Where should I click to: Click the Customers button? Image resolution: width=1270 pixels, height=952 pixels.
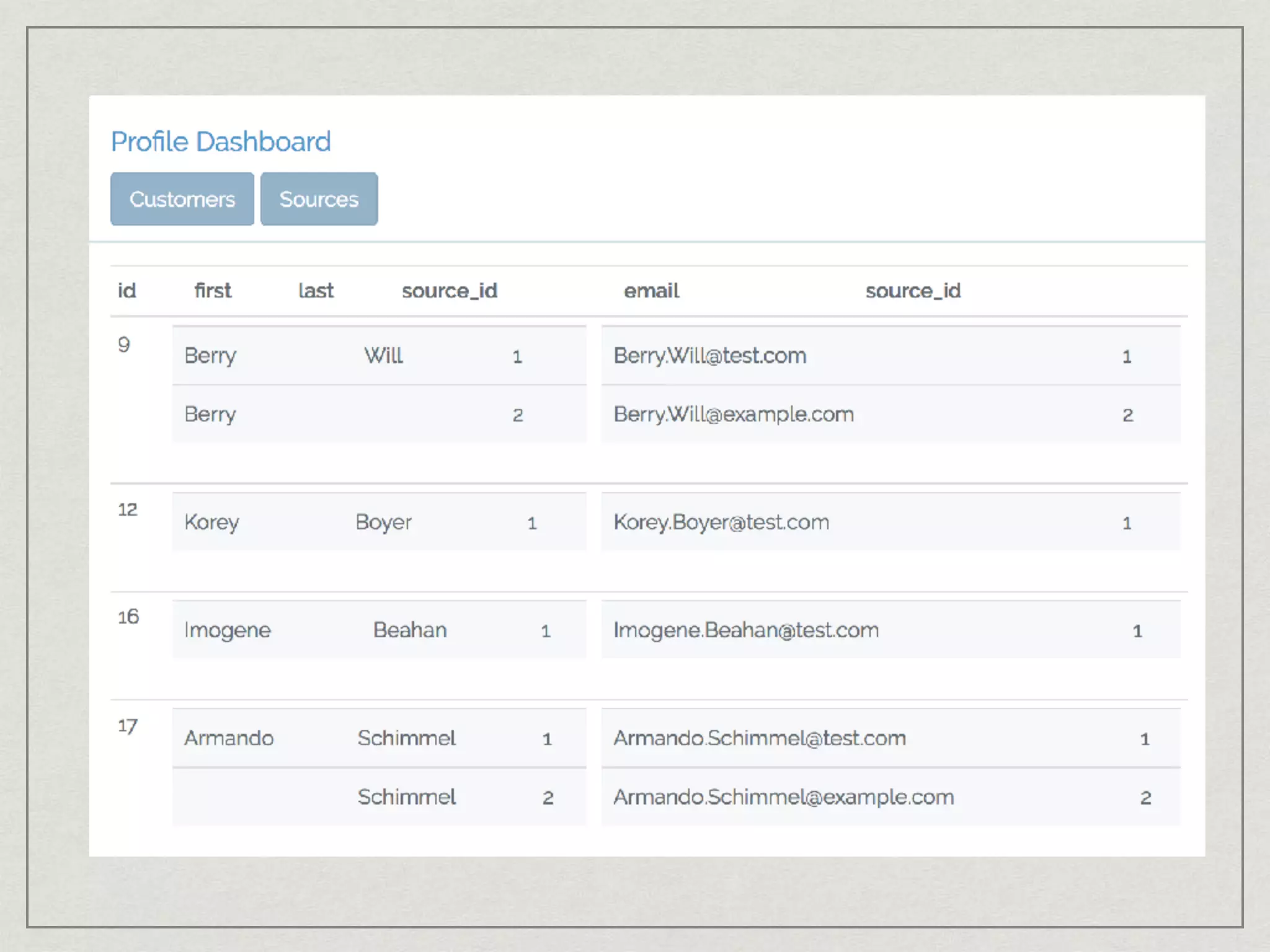coord(182,199)
